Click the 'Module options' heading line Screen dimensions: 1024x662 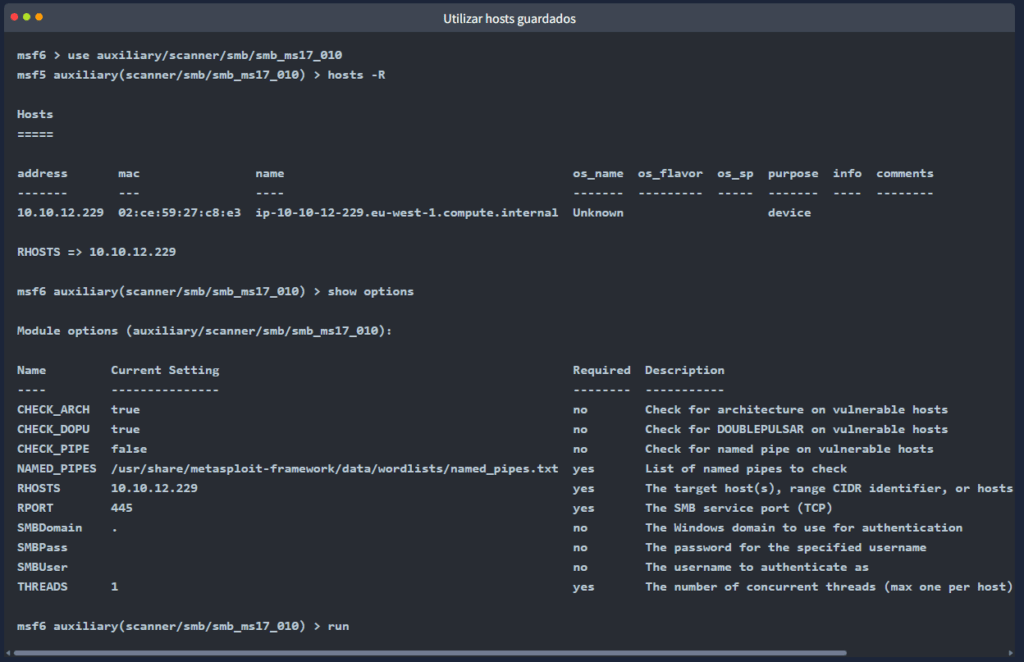(x=204, y=331)
